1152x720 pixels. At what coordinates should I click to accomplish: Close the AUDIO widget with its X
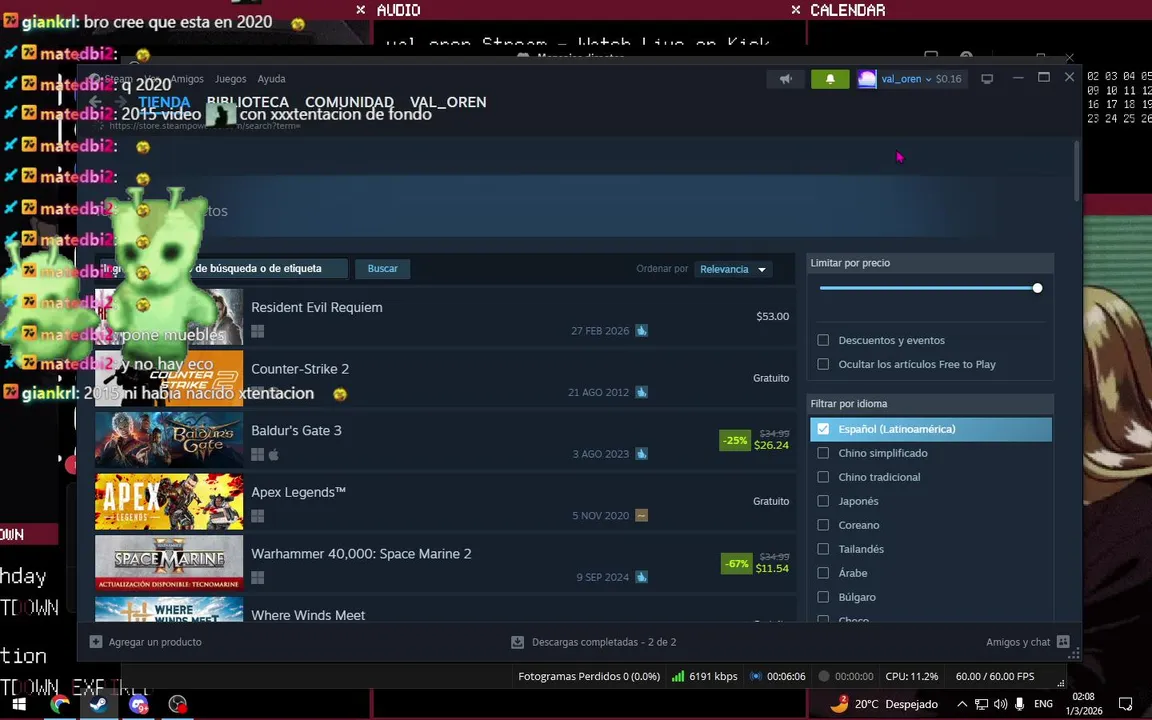(360, 10)
